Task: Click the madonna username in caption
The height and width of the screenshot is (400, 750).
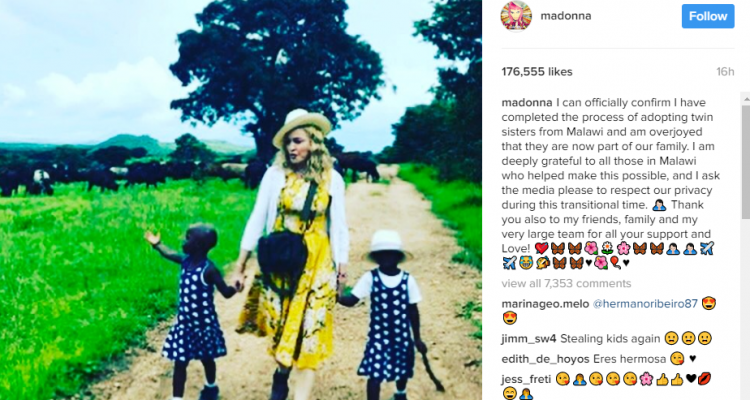Action: tap(527, 102)
